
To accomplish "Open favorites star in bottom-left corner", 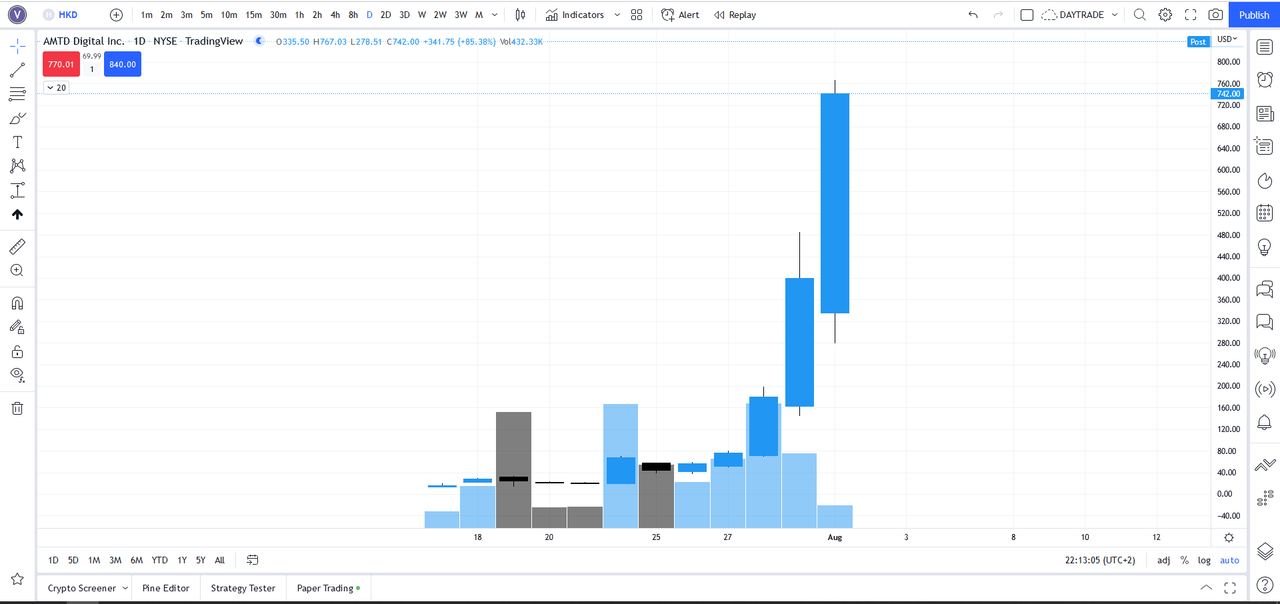I will click(17, 579).
